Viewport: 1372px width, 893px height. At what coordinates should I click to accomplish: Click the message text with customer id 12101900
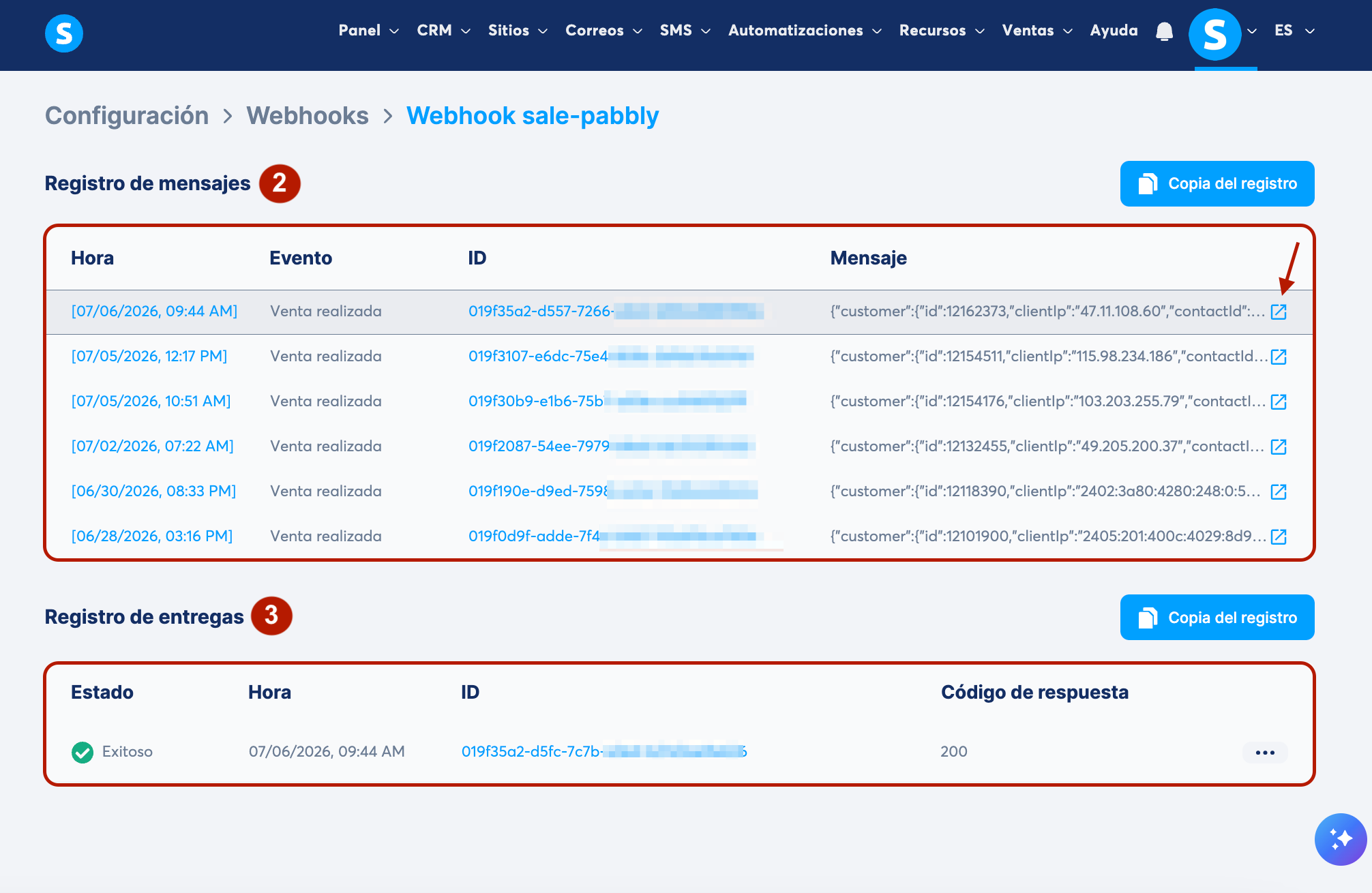1048,536
